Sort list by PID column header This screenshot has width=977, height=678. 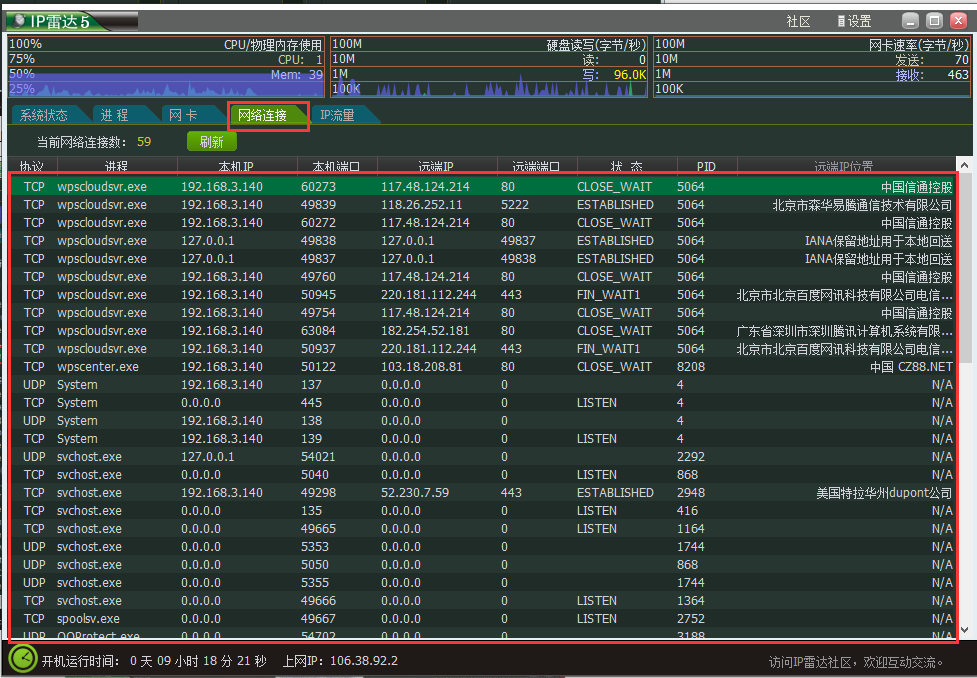tap(706, 166)
